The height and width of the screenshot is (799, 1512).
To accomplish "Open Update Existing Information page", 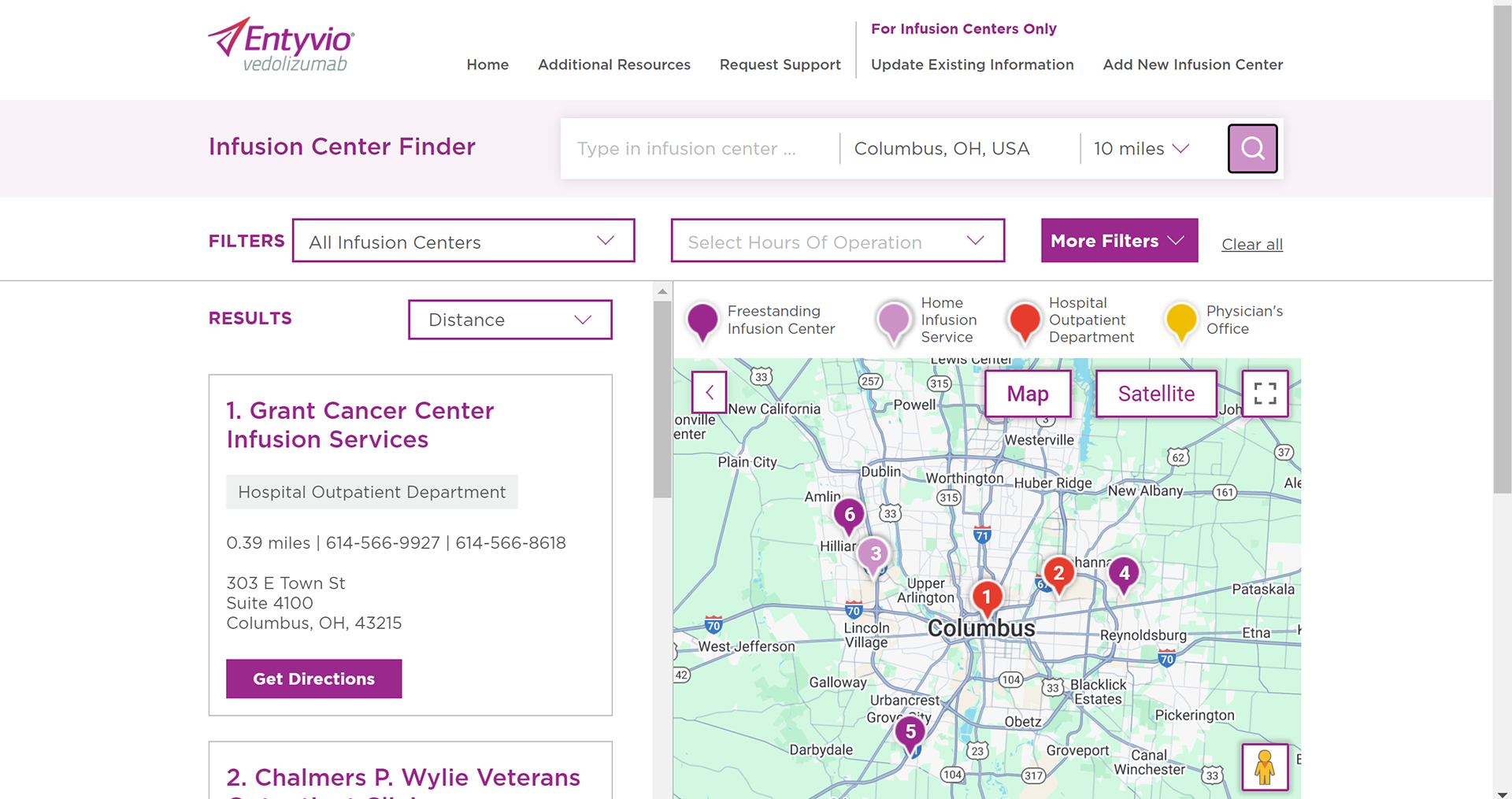I will pyautogui.click(x=973, y=65).
